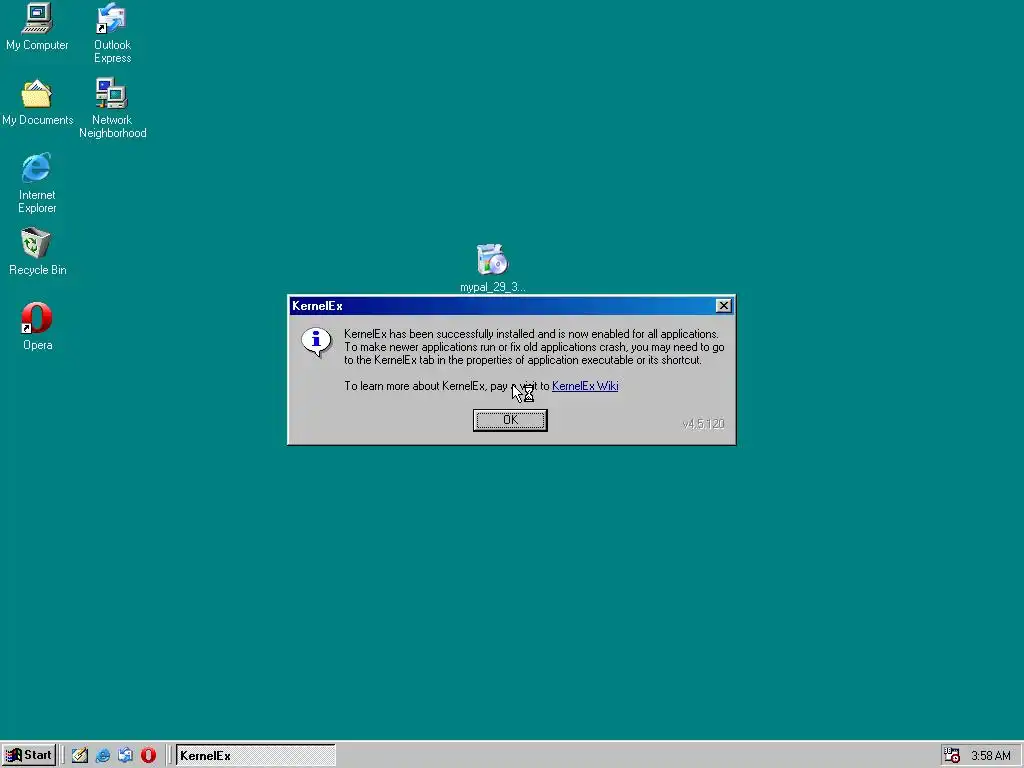
Task: Open the KernelEx Wiki link
Action: coord(585,386)
